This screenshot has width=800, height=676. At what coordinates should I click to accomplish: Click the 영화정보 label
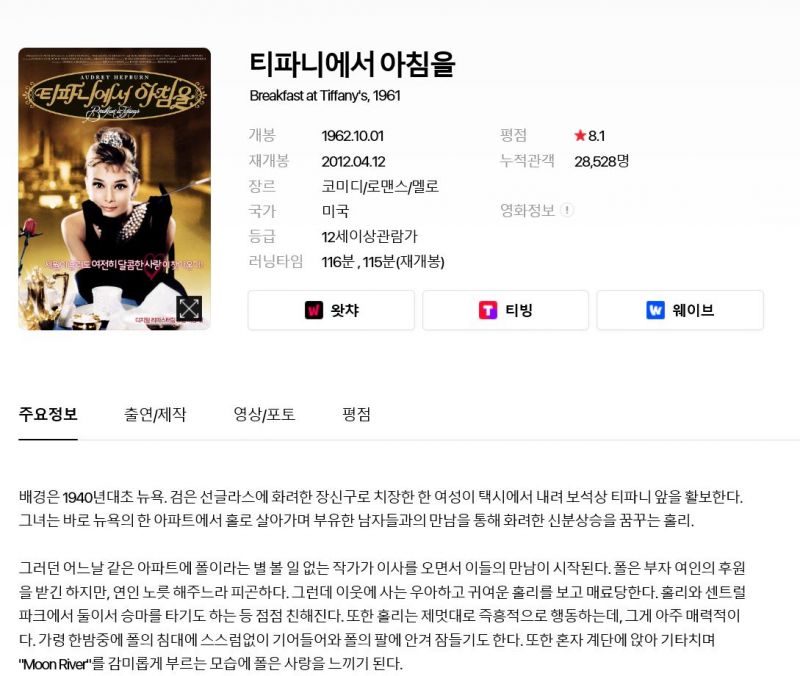click(527, 210)
